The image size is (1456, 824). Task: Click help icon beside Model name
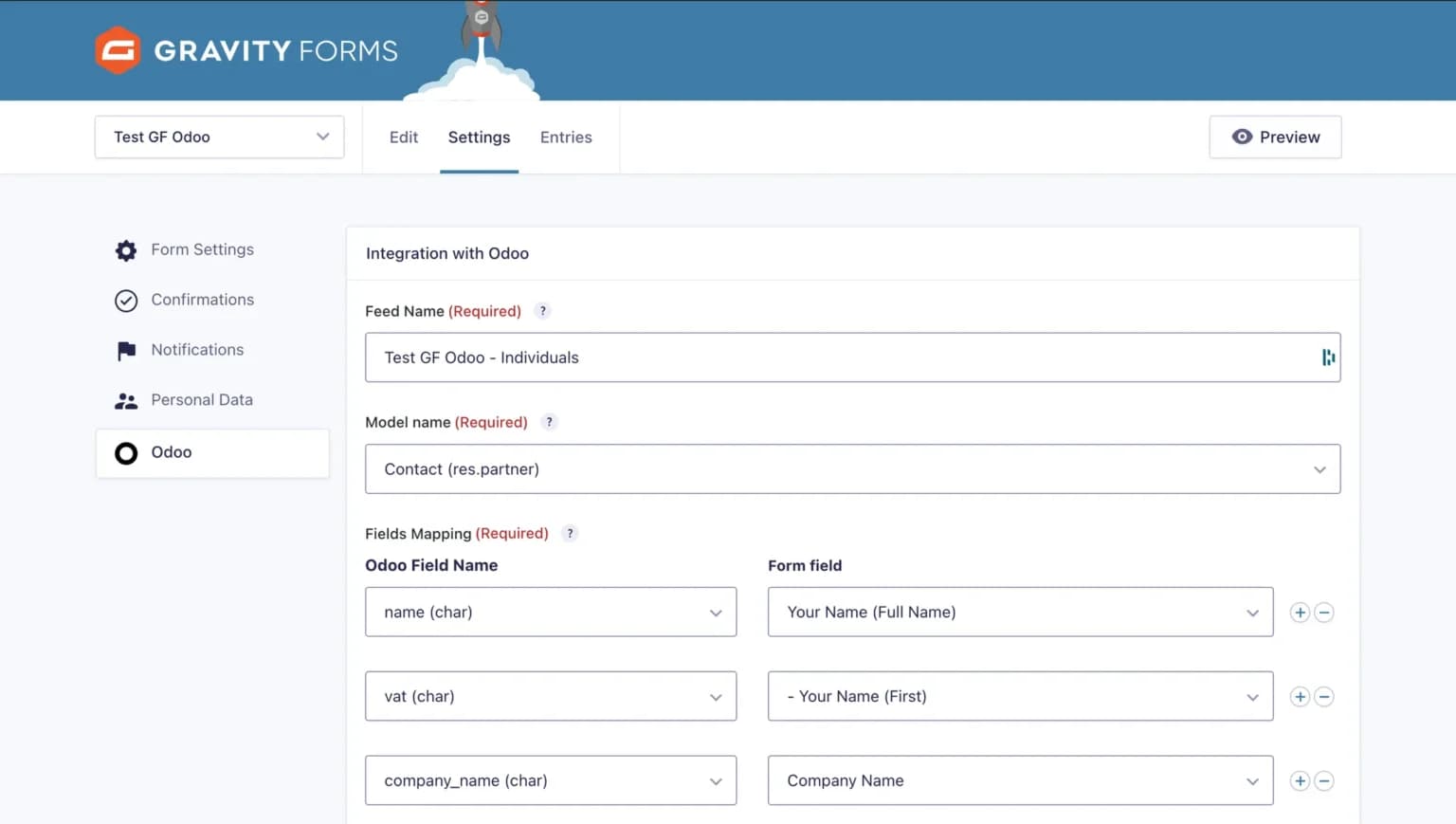pos(549,422)
